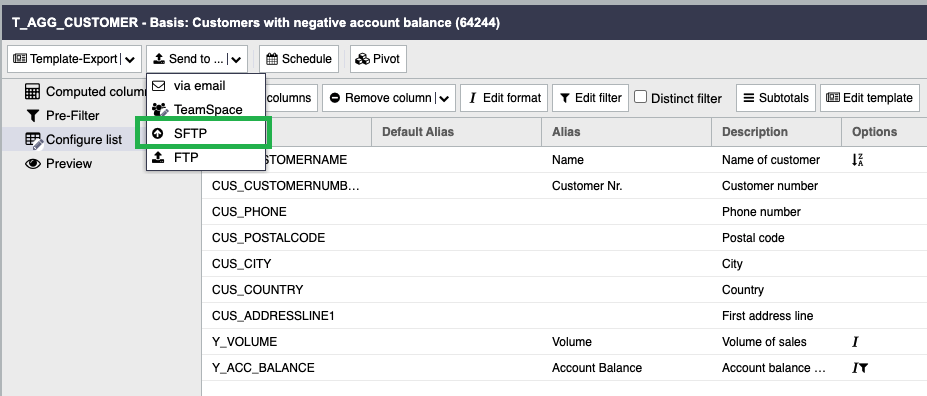Click format icon in Y_VOLUME row options
Viewport: 927px width, 396px height.
coord(855,342)
